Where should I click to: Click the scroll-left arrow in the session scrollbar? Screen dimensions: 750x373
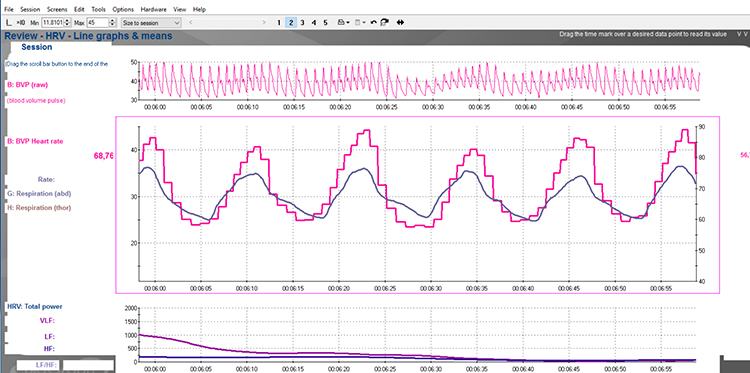191,22
